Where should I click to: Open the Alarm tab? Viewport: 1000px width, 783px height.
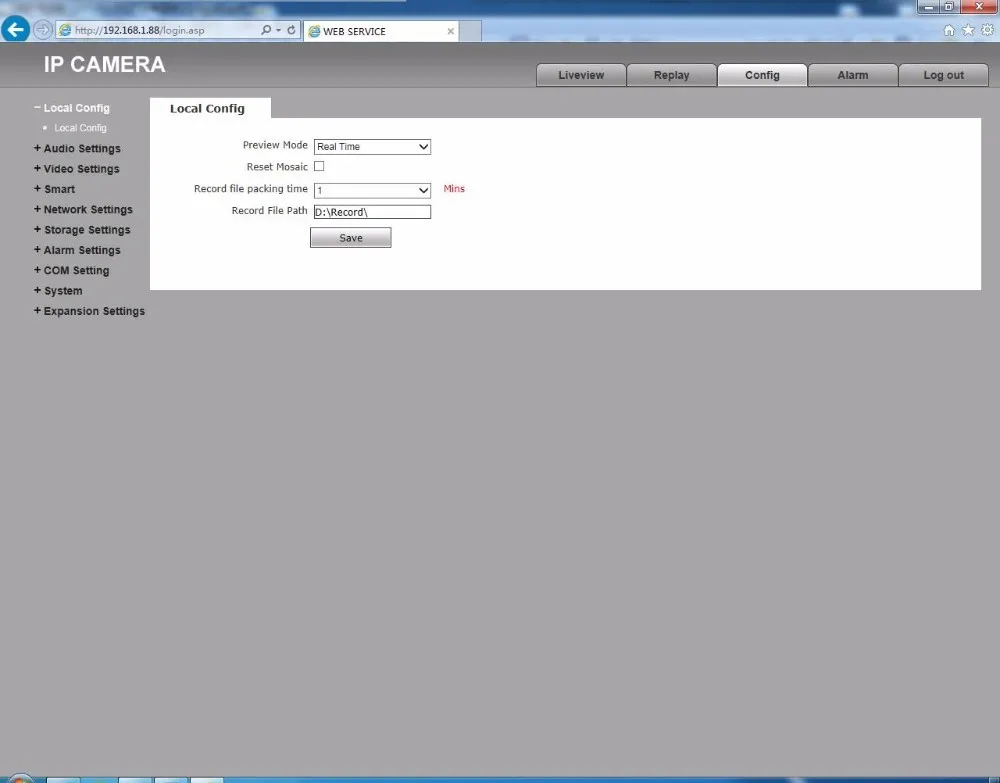click(853, 75)
